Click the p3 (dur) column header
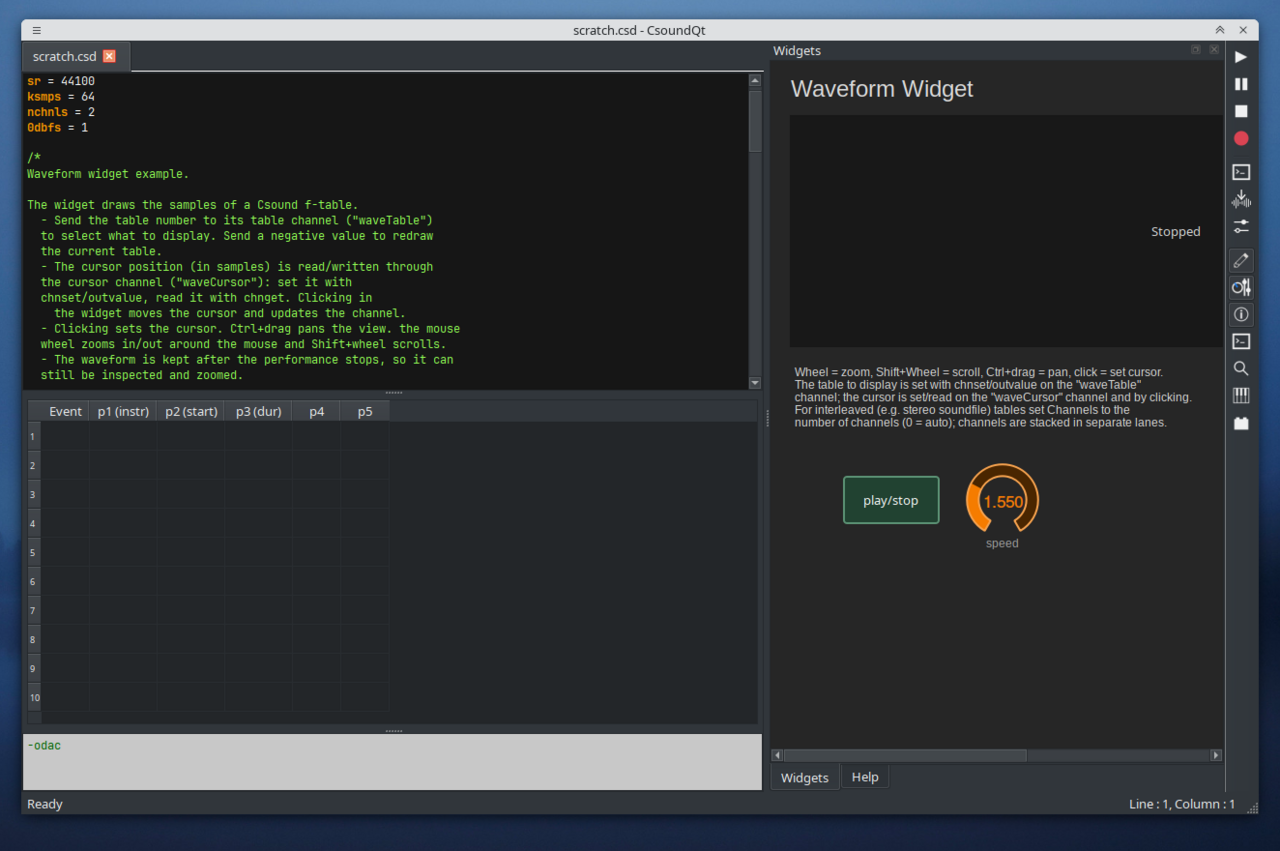 pyautogui.click(x=258, y=411)
